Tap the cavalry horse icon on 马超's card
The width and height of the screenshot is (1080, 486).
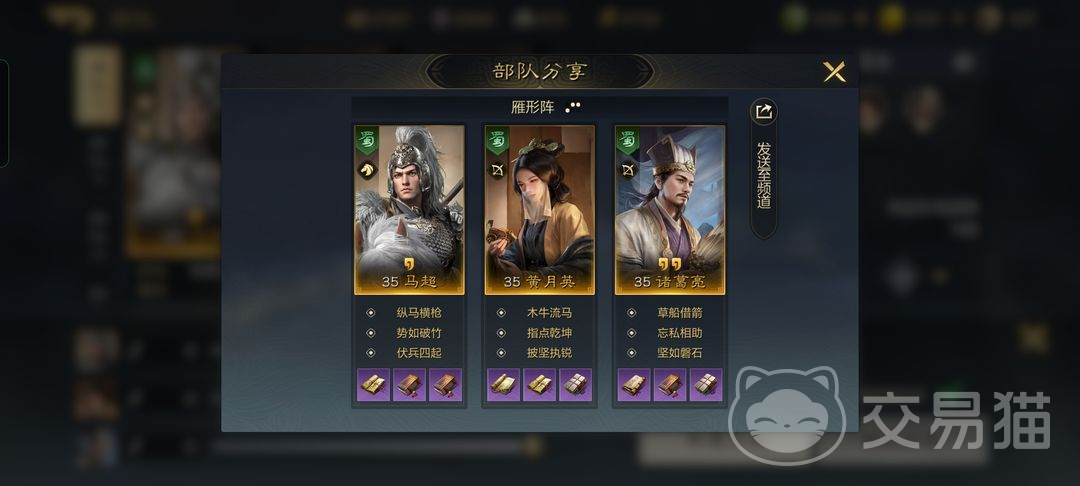(366, 170)
